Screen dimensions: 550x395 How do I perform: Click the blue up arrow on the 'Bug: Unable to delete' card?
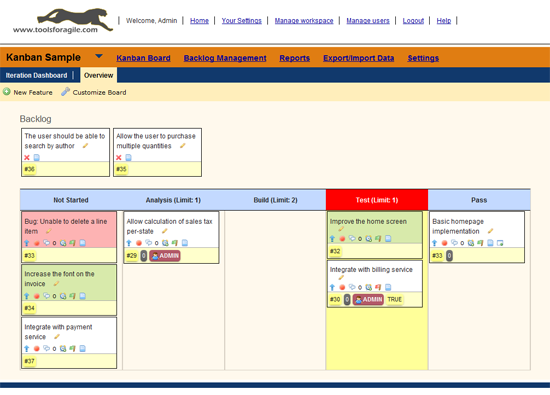point(27,243)
